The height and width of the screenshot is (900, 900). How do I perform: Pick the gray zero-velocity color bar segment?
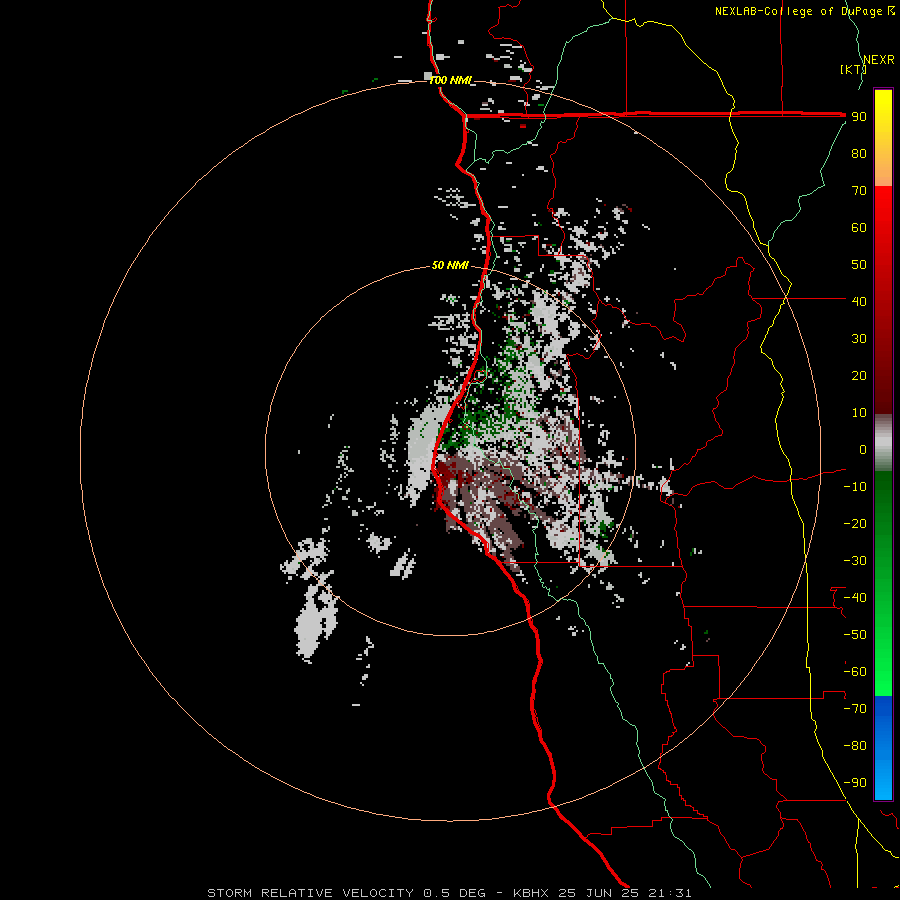pyautogui.click(x=883, y=443)
